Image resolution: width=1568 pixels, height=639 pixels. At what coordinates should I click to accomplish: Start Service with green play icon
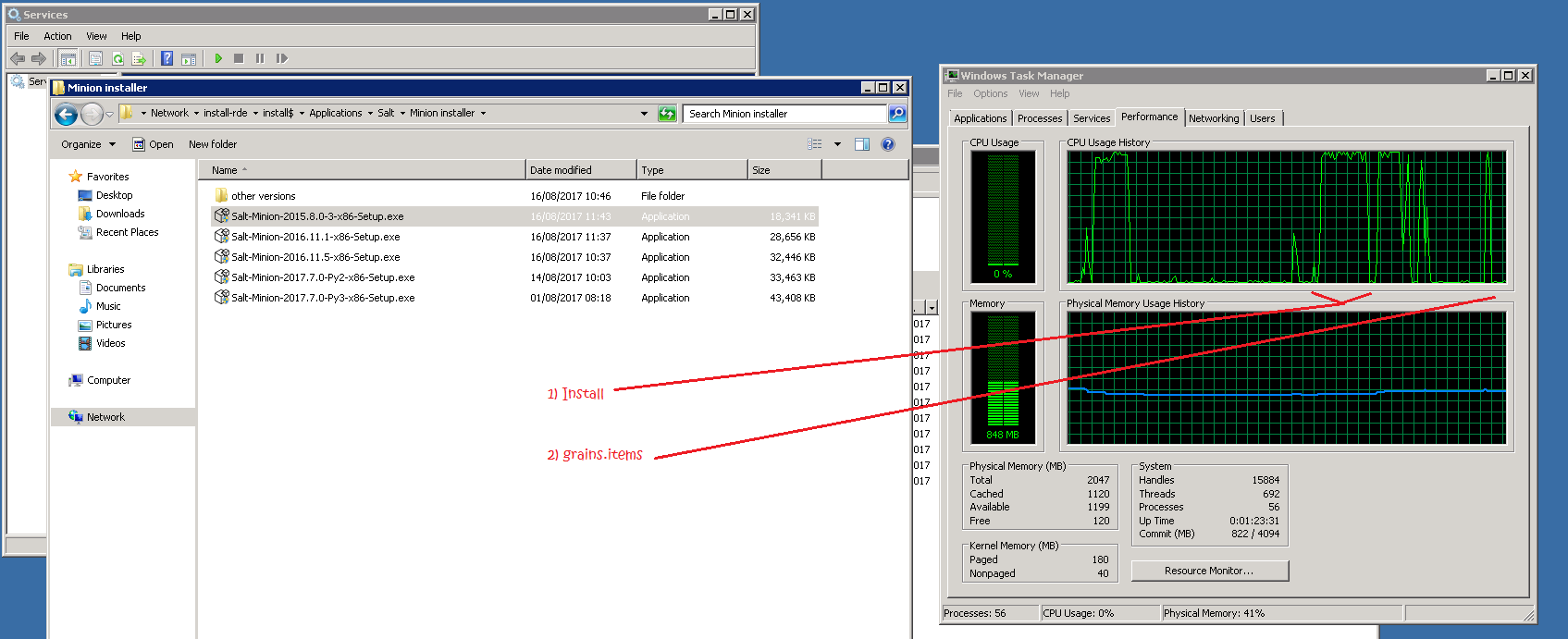click(218, 58)
